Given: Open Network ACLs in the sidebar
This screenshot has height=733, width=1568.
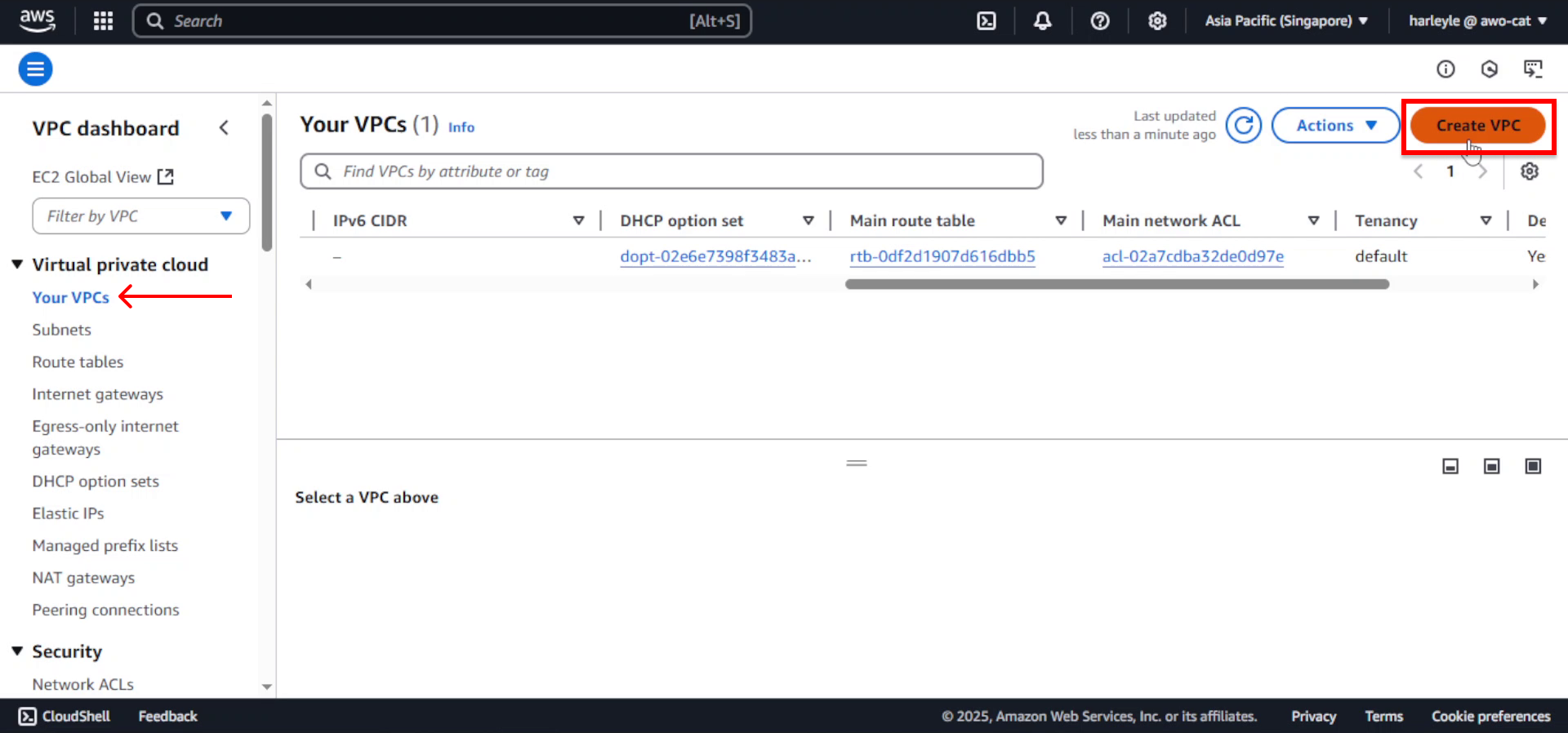Looking at the screenshot, I should (83, 684).
